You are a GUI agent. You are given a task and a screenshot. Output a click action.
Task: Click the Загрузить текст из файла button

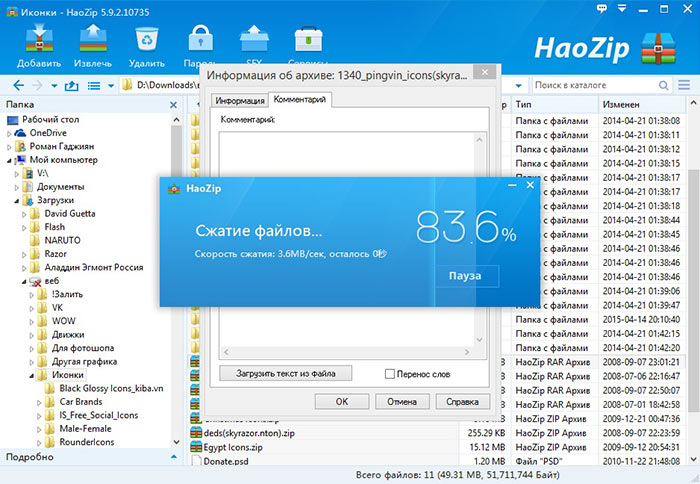(285, 373)
